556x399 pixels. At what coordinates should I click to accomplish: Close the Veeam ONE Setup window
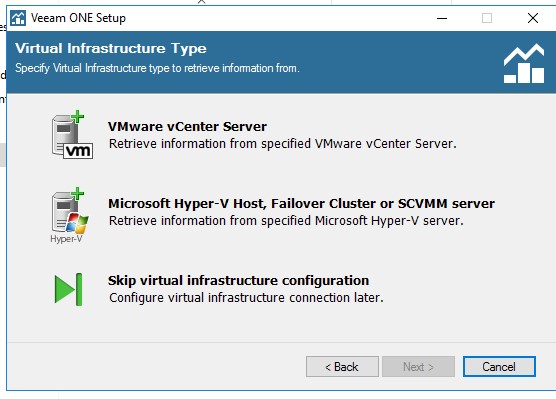coord(533,18)
